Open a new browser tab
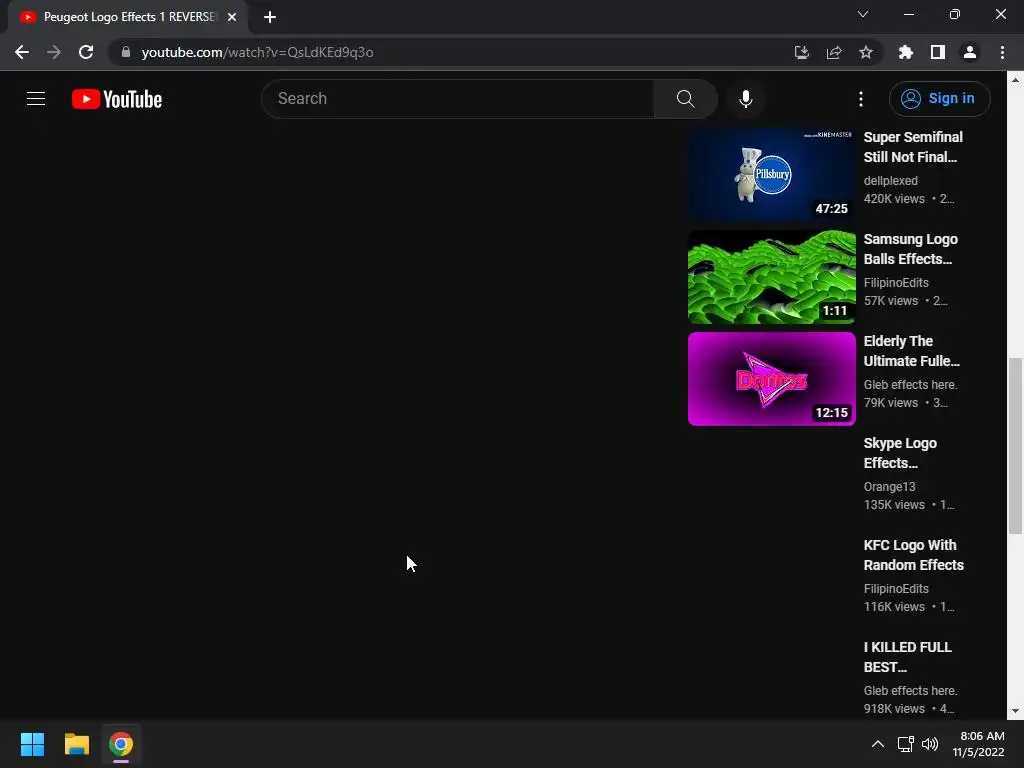1024x768 pixels. pos(270,17)
